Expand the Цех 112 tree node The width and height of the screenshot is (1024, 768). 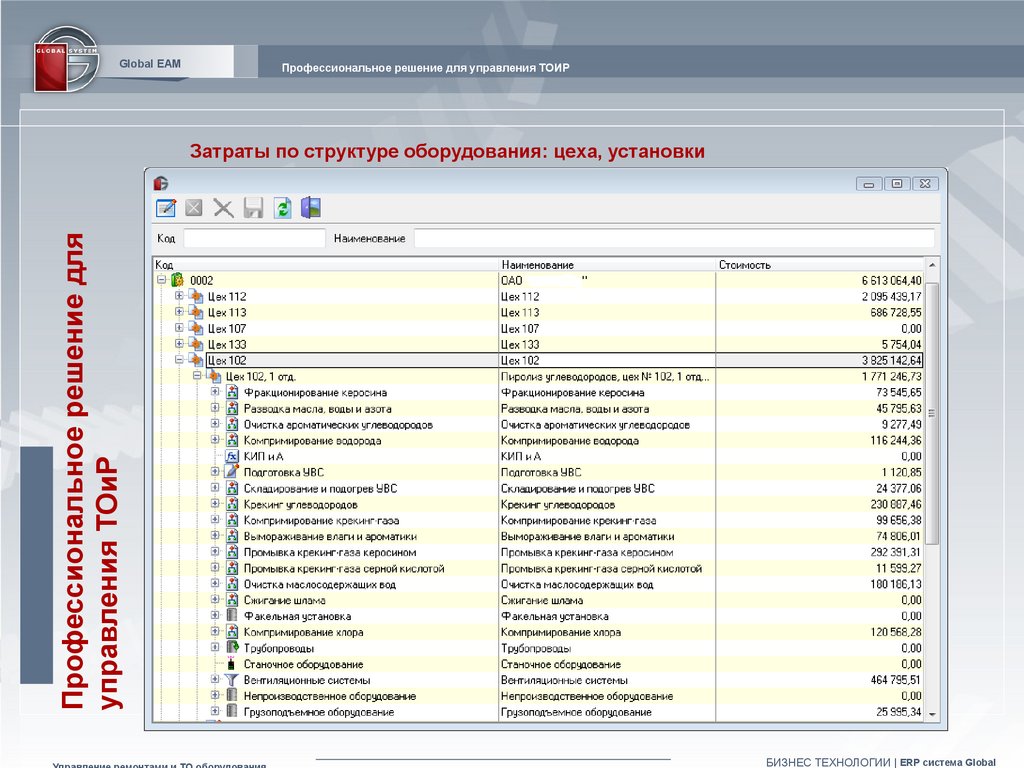(179, 296)
